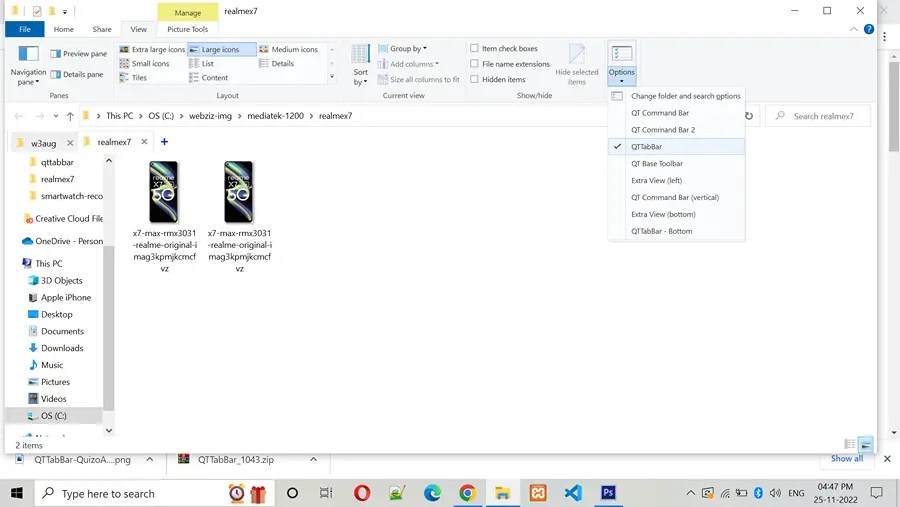Open the Home ribbon tab
This screenshot has height=507, width=900.
(64, 29)
